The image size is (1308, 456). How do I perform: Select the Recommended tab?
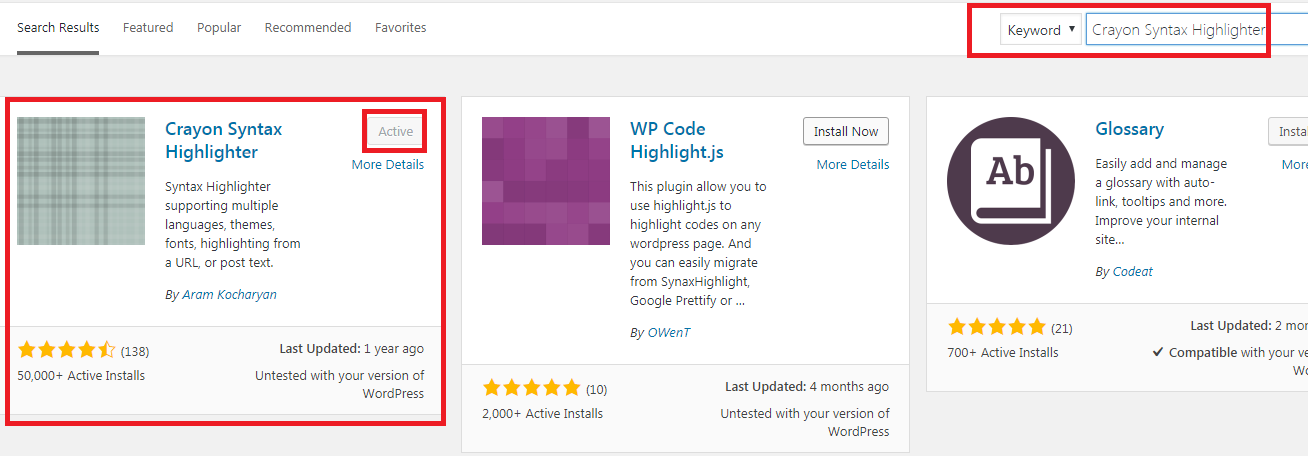(308, 28)
